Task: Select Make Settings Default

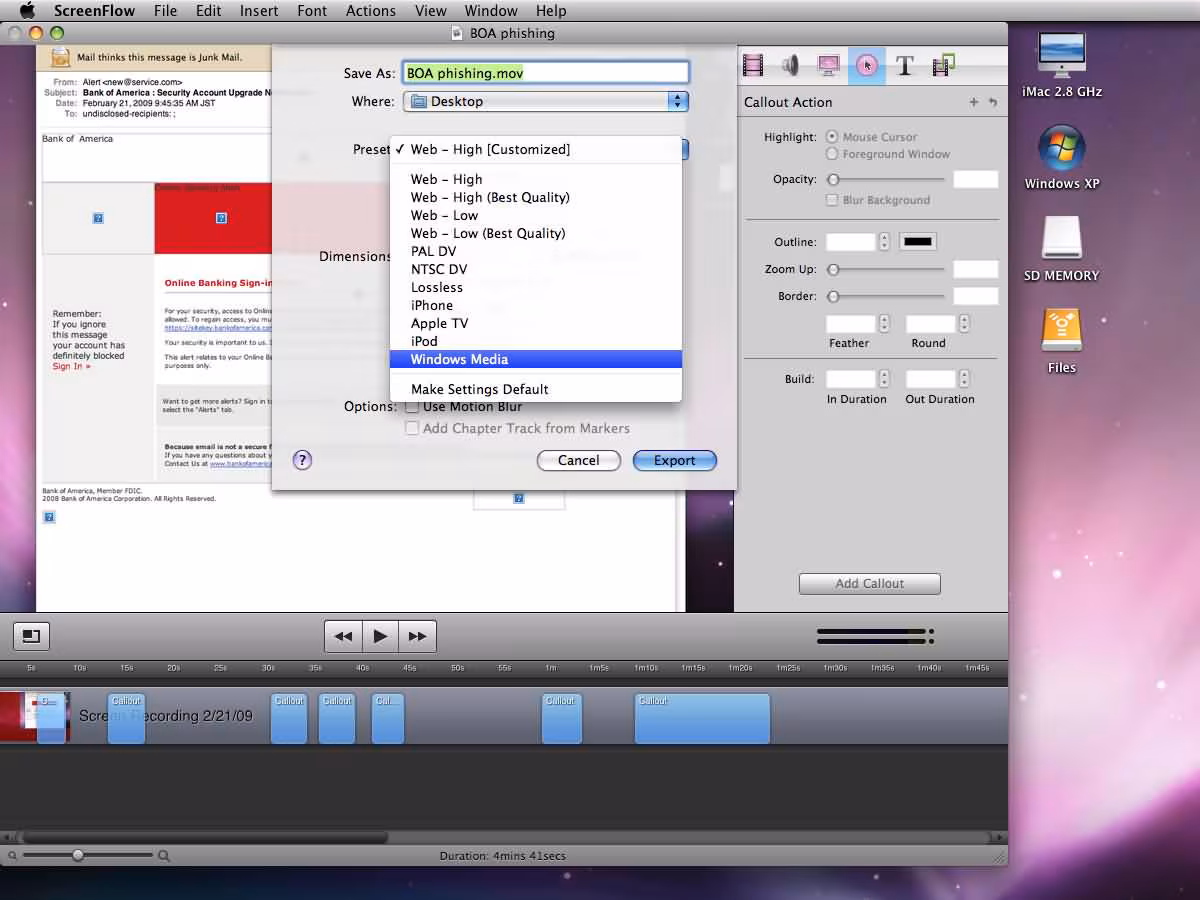Action: [x=536, y=389]
